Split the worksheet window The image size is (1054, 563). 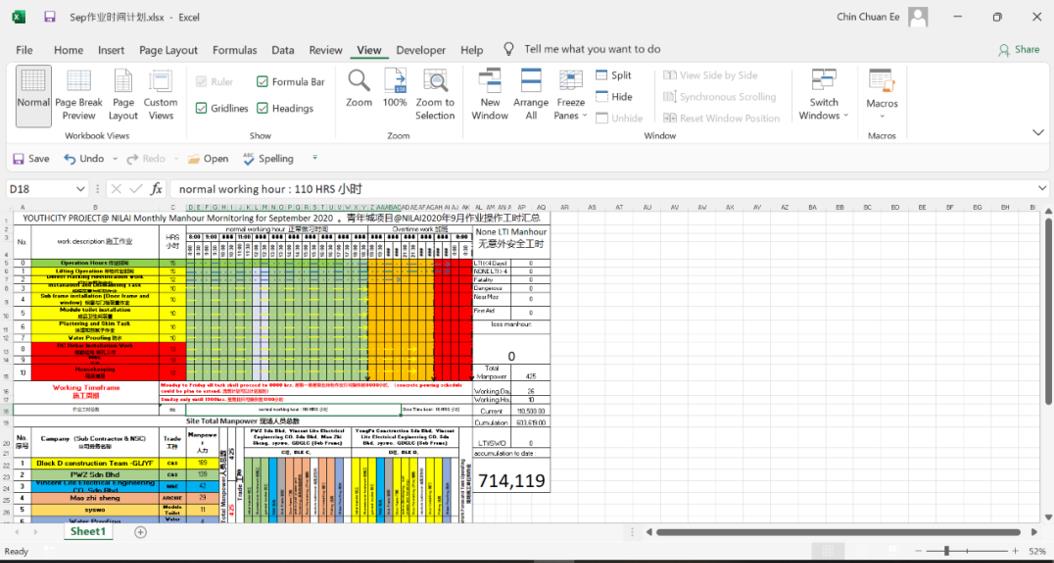click(613, 76)
